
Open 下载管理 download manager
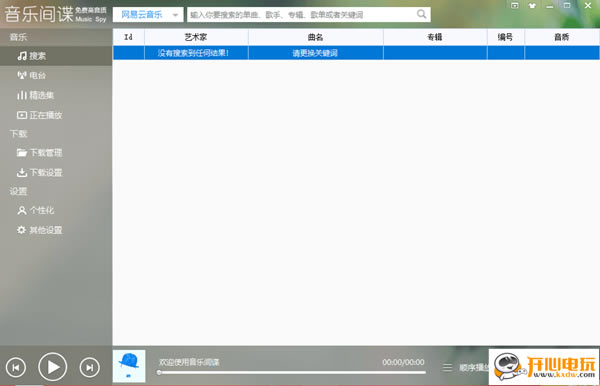pyautogui.click(x=39, y=153)
